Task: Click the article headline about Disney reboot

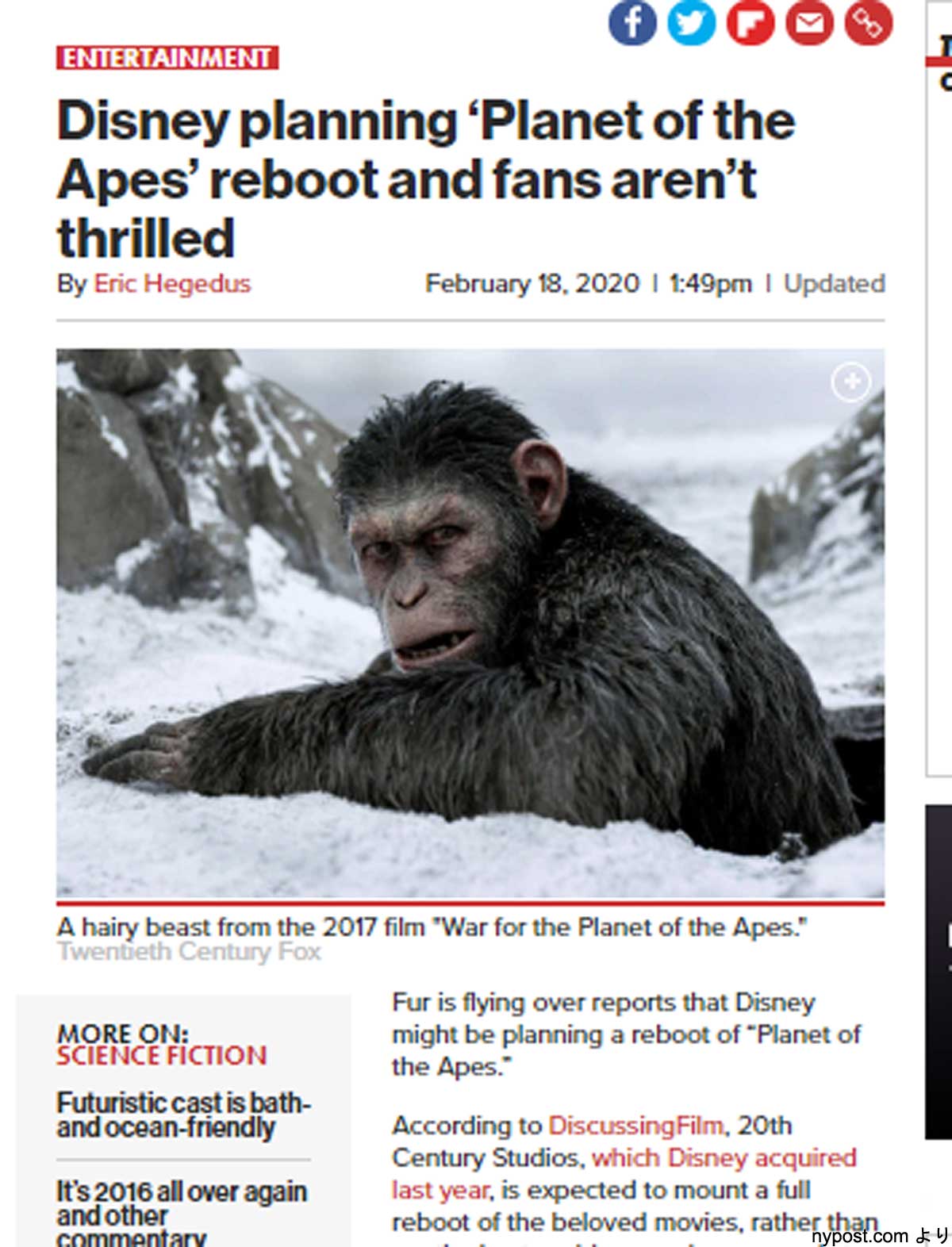Action: click(426, 179)
